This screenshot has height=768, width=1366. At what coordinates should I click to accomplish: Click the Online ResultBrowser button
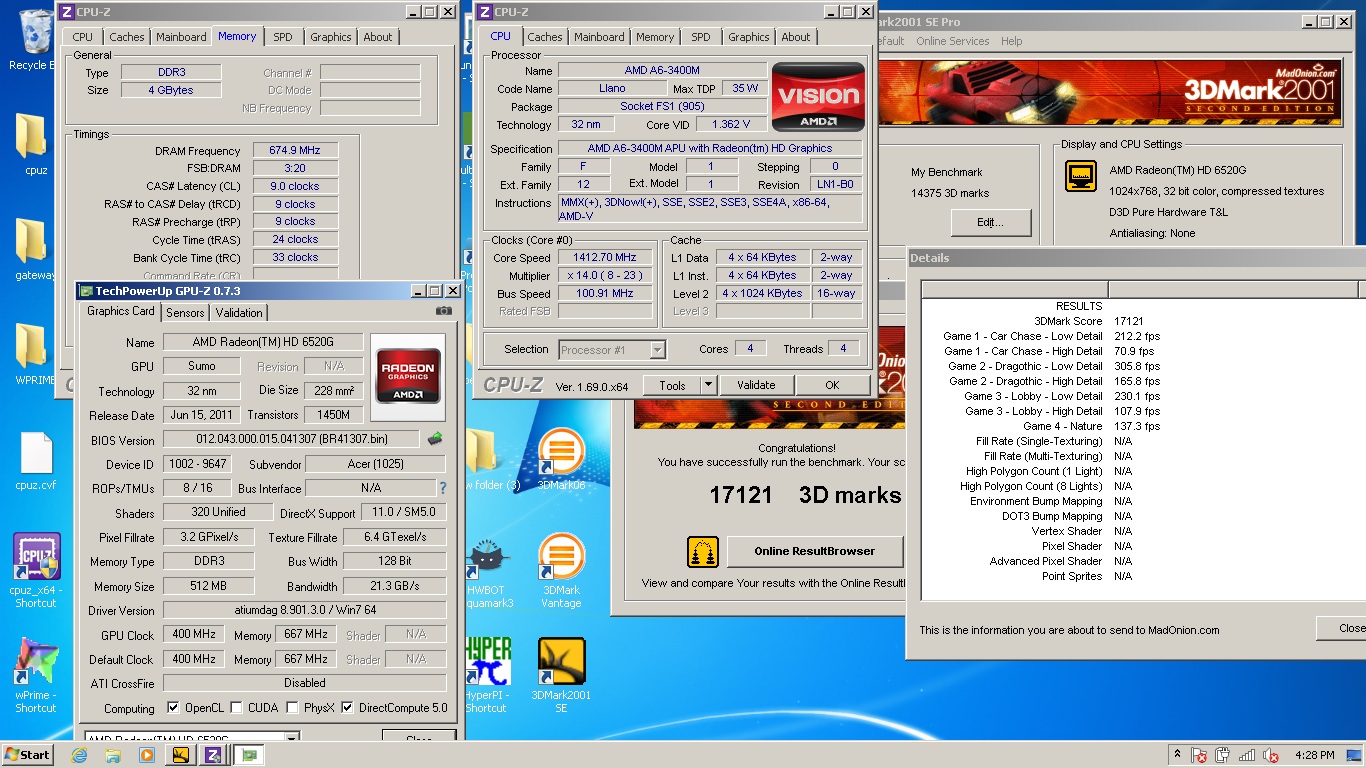click(815, 551)
